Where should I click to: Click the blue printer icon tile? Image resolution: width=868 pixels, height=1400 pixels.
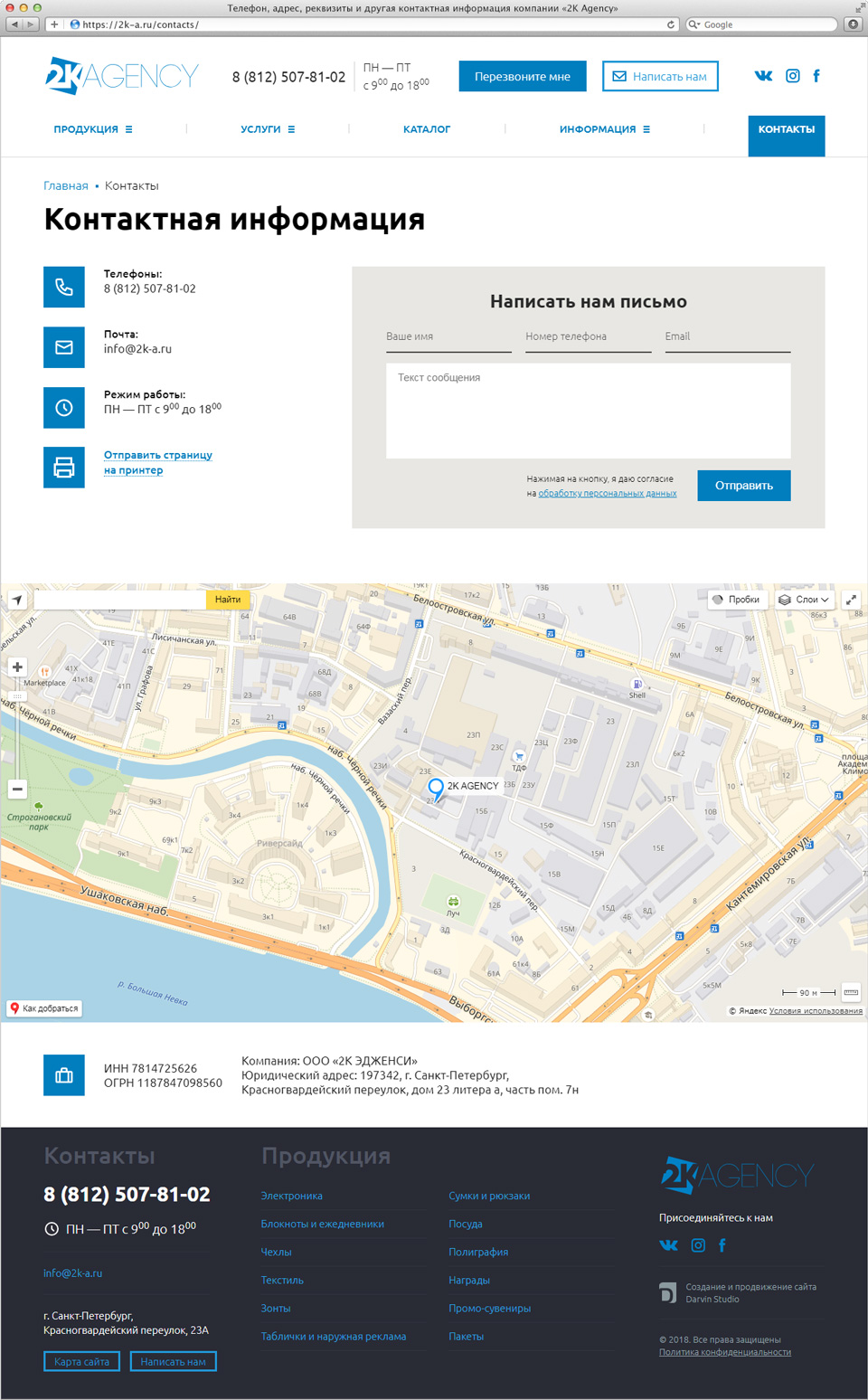point(64,468)
